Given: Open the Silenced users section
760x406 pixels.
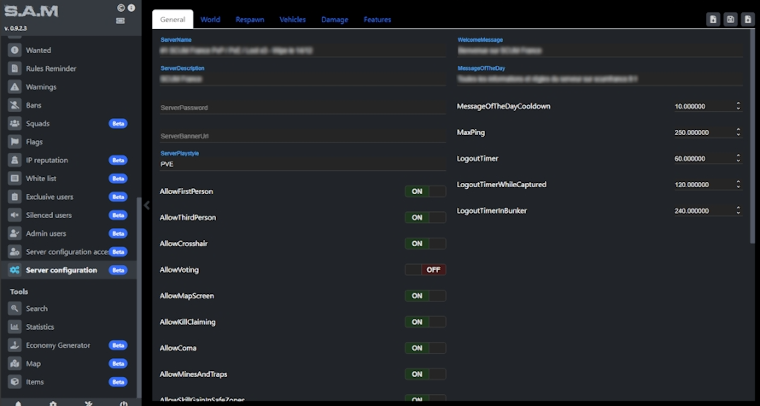Looking at the screenshot, I should (x=68, y=215).
